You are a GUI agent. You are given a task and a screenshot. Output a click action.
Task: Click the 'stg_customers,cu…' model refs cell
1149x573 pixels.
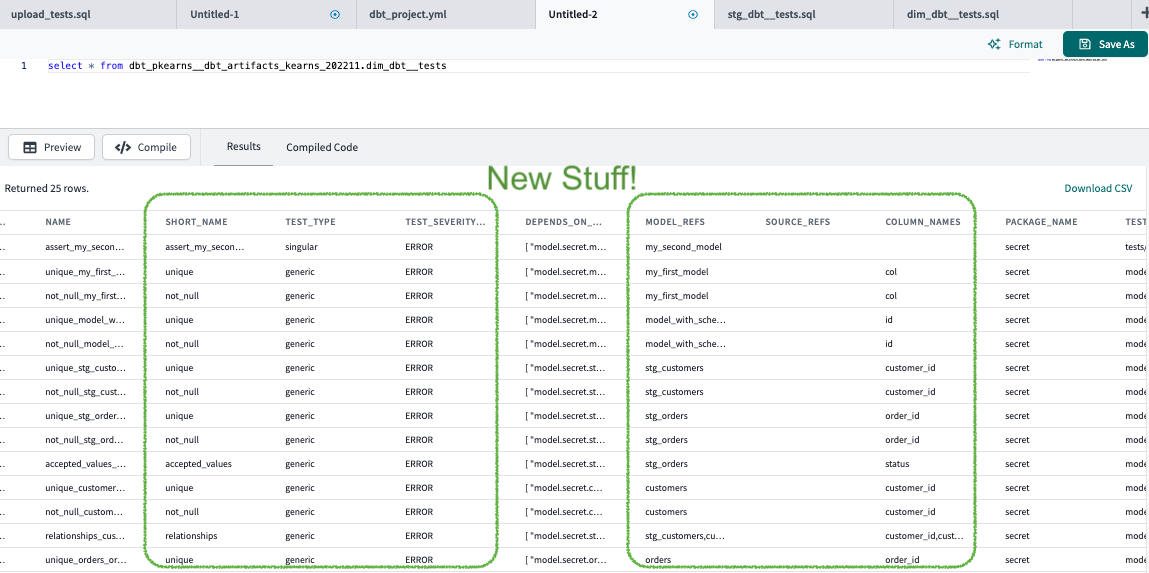click(x=685, y=536)
